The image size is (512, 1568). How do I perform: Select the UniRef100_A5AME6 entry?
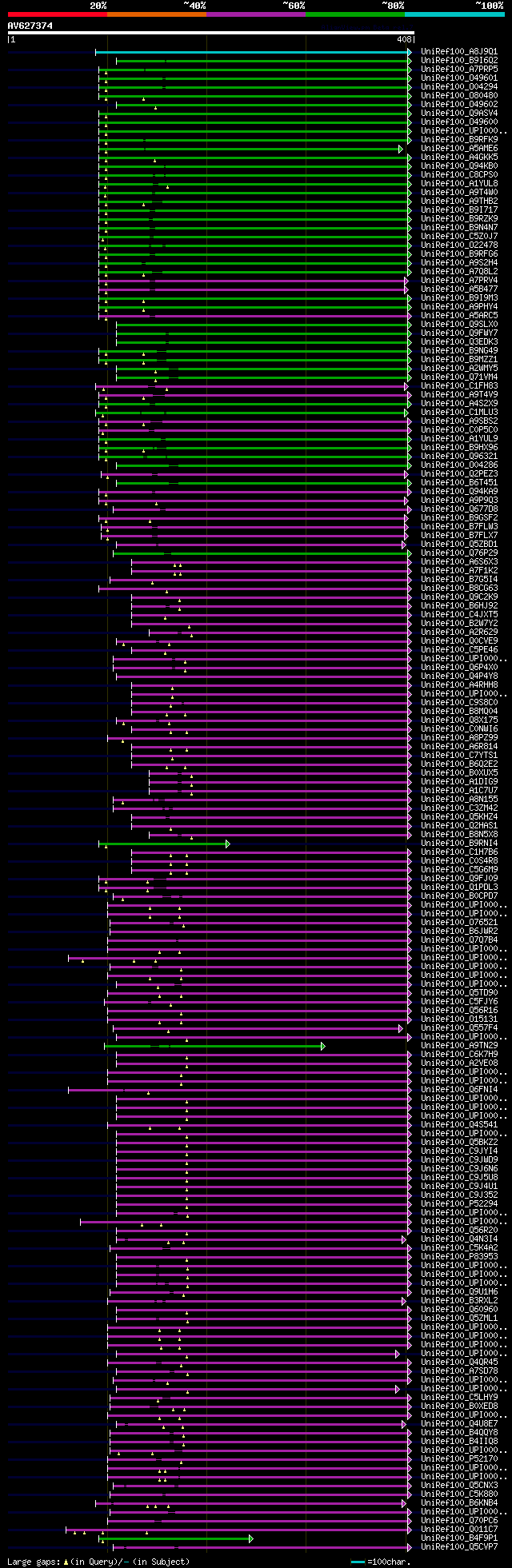(459, 149)
